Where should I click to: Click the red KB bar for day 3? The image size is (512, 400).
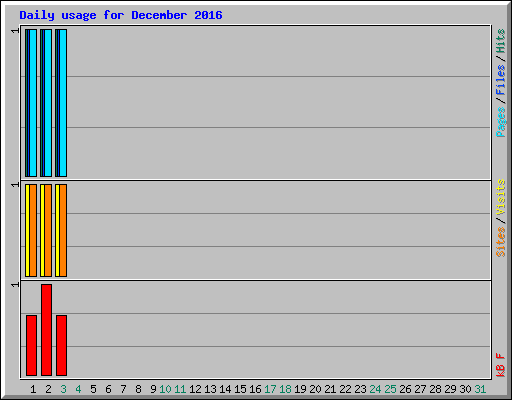[x=61, y=345]
